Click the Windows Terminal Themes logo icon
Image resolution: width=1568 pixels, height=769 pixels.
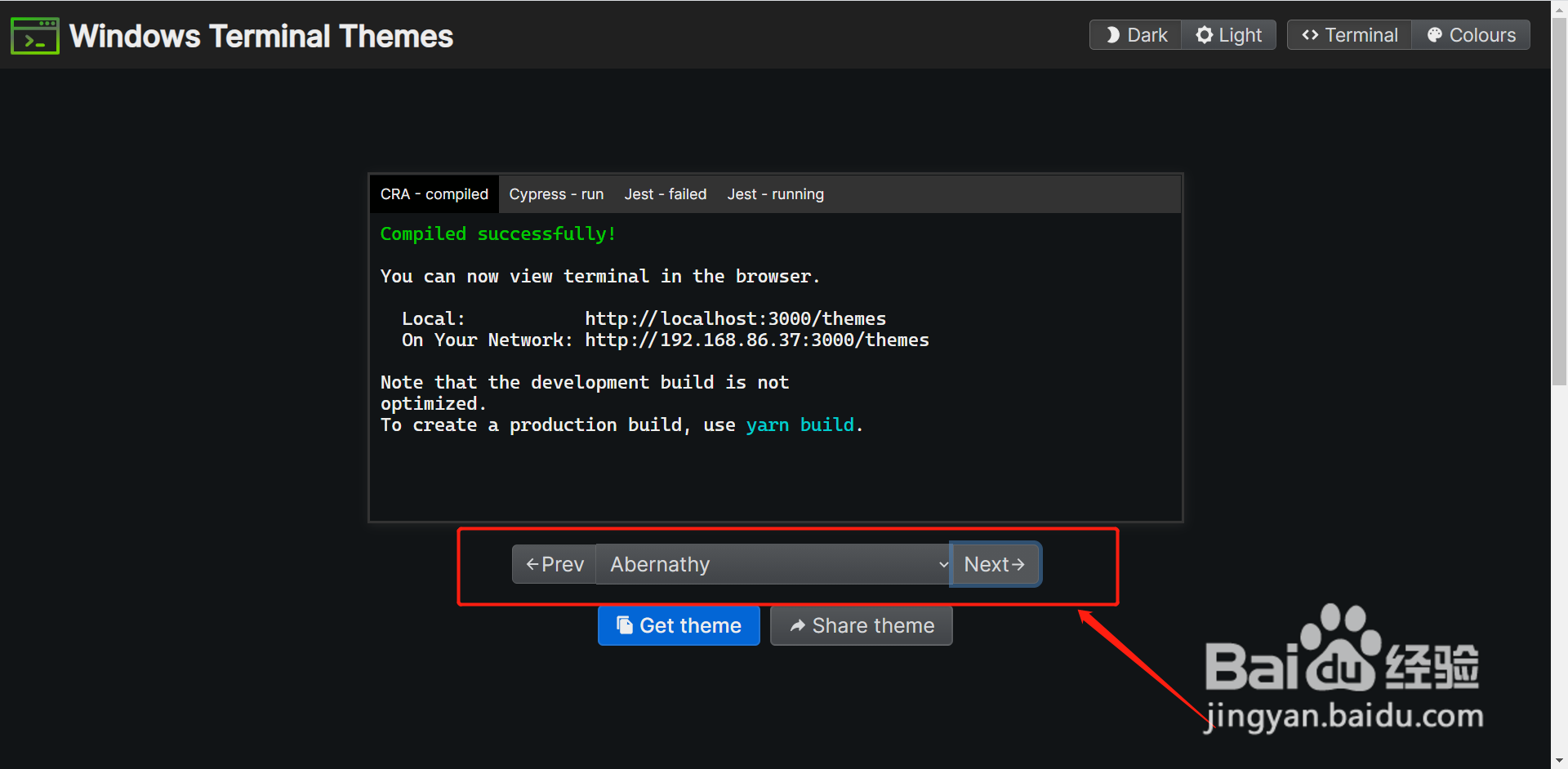point(34,35)
